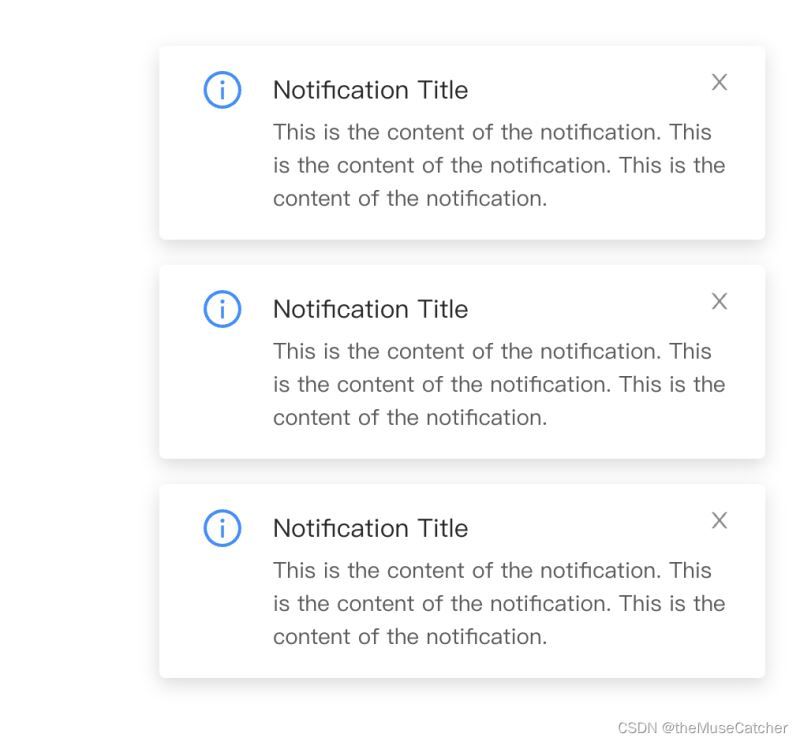
Task: Click the info icon in the top notification
Action: click(x=222, y=90)
